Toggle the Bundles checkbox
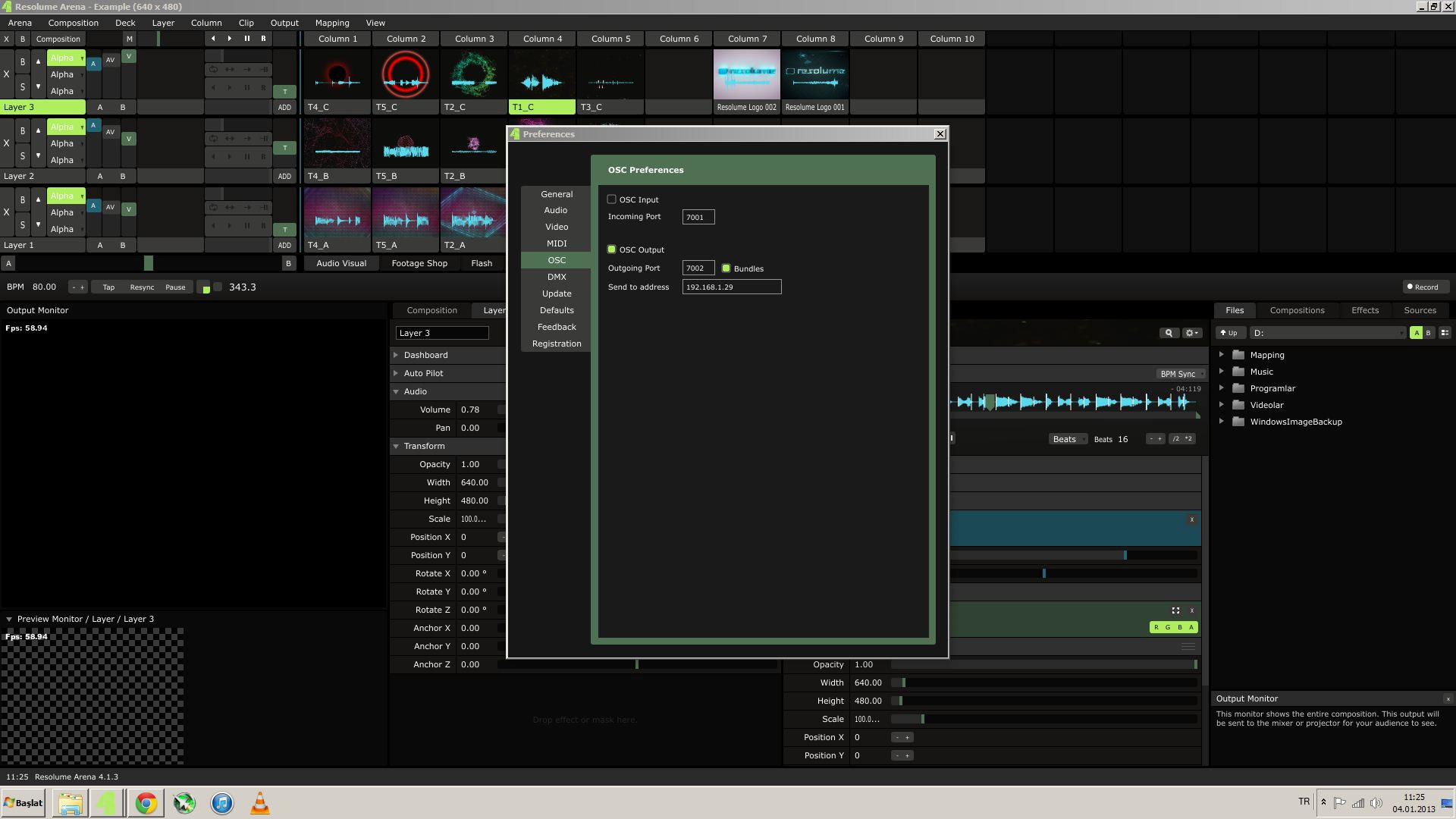Image resolution: width=1456 pixels, height=819 pixels. pos(726,268)
